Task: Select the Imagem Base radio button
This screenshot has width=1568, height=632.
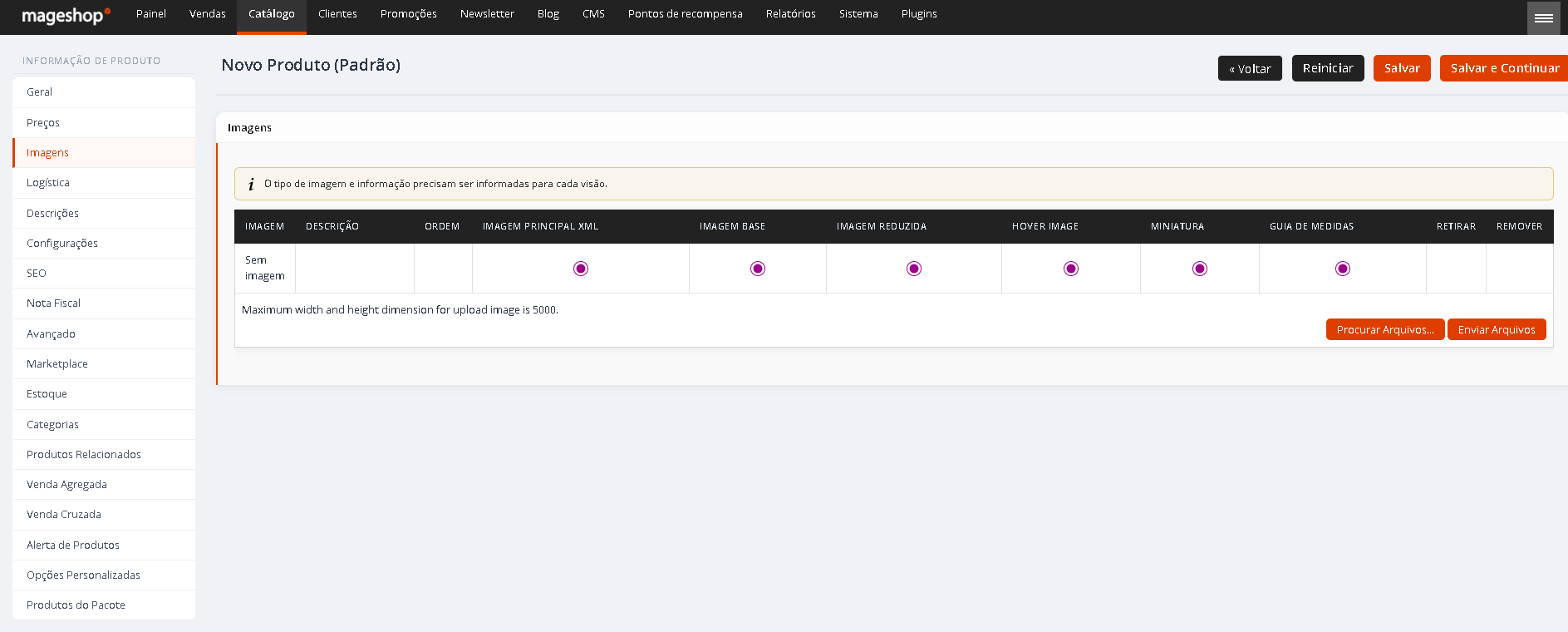Action: [758, 269]
